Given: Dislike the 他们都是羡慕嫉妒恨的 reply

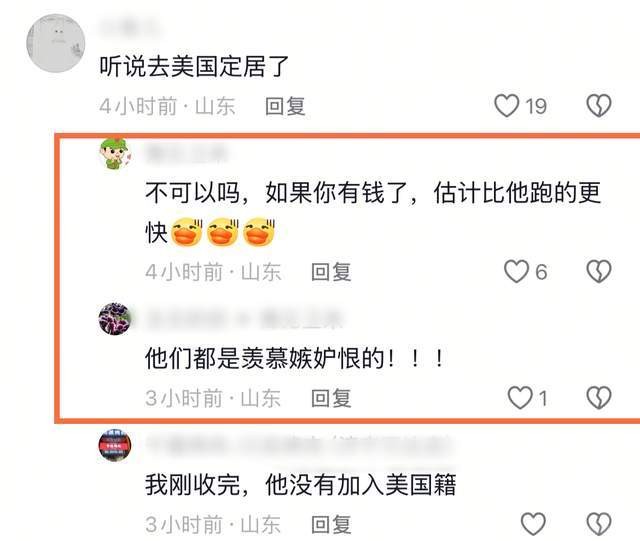Looking at the screenshot, I should click(599, 398).
